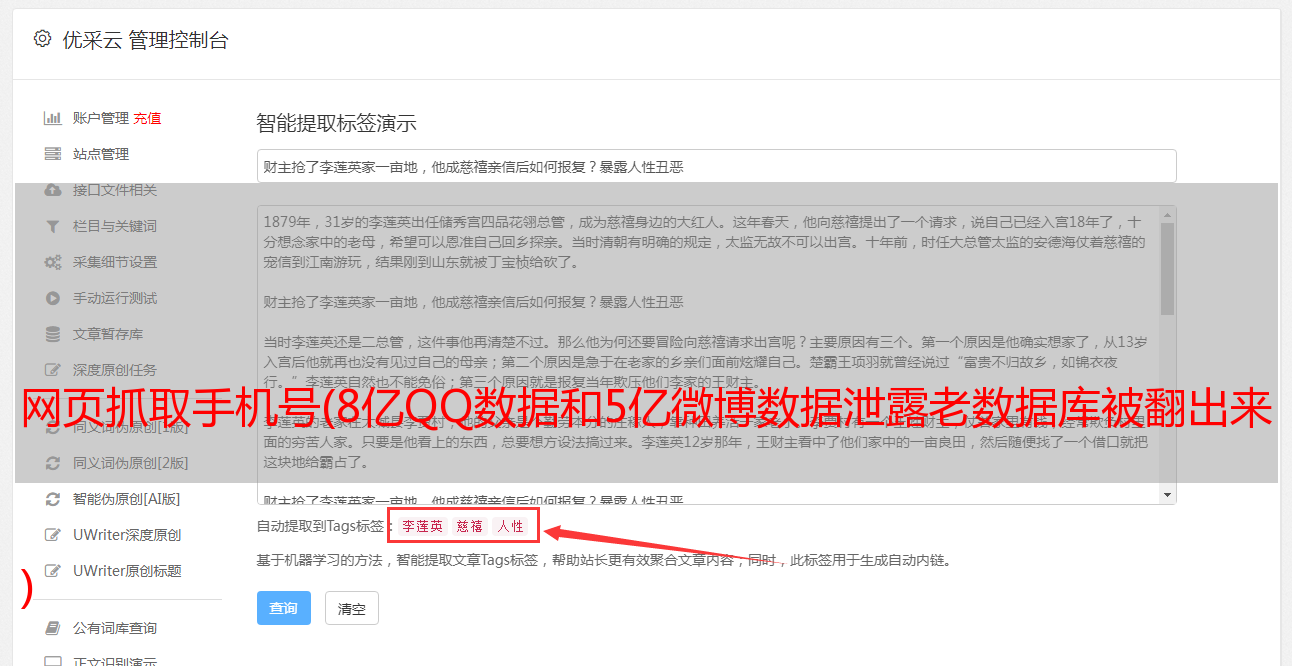Viewport: 1292px width, 666px height.
Task: Click the gear icon beside 优采云 管理控制台
Action: point(42,39)
